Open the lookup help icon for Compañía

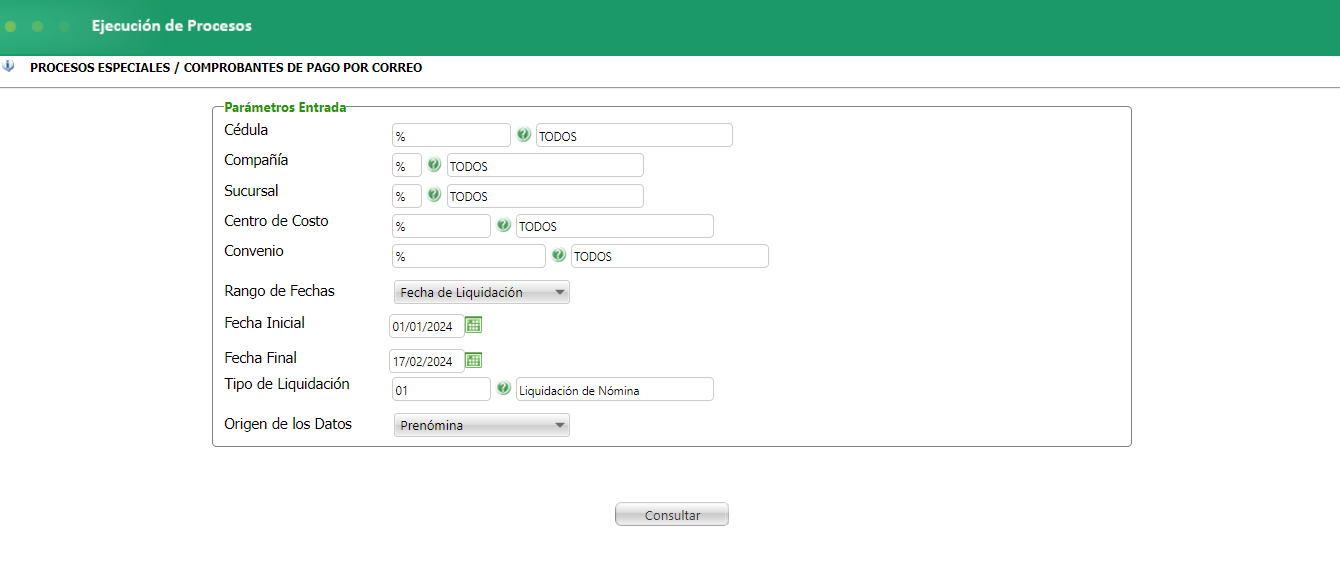click(434, 165)
